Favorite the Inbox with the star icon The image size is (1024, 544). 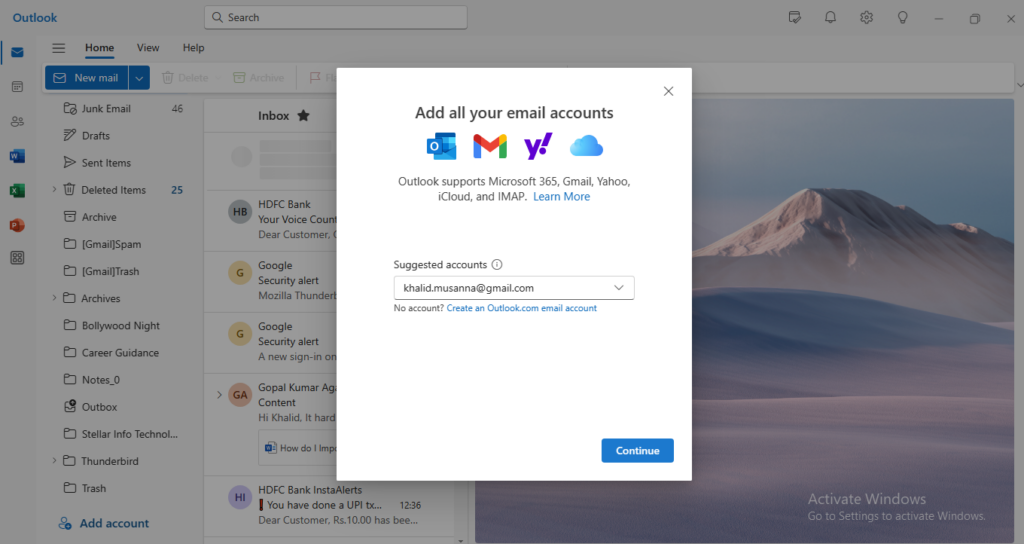pyautogui.click(x=303, y=116)
